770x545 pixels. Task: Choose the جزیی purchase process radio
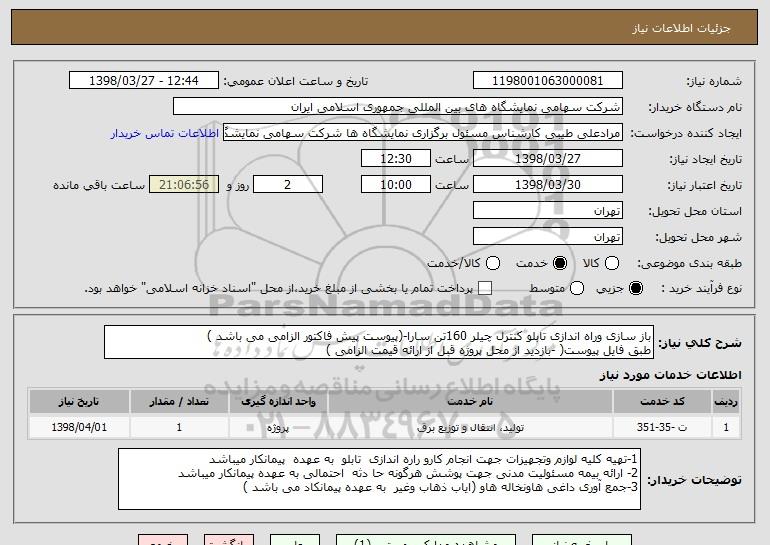click(x=635, y=288)
